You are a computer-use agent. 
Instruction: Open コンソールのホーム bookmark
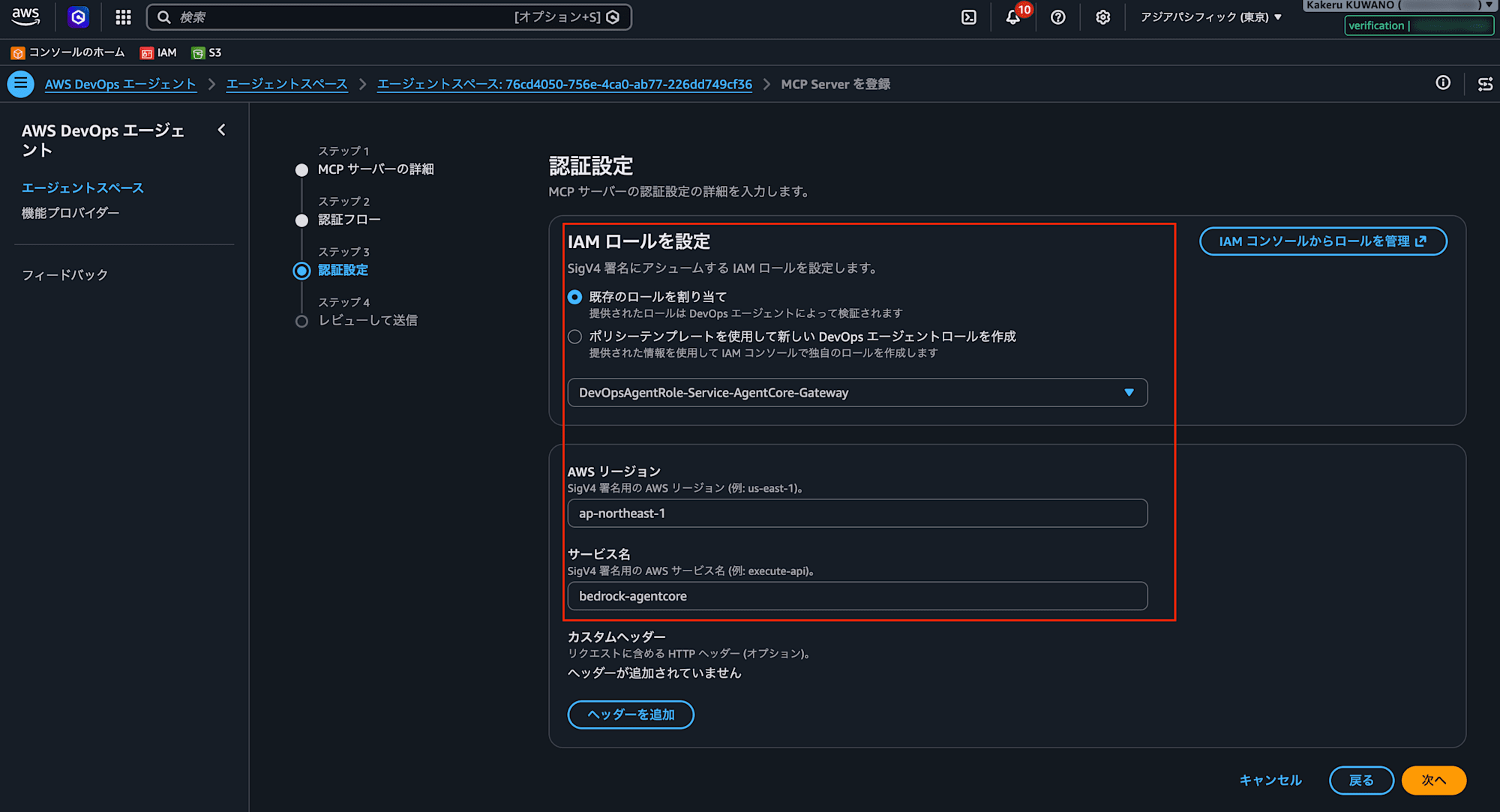[68, 52]
